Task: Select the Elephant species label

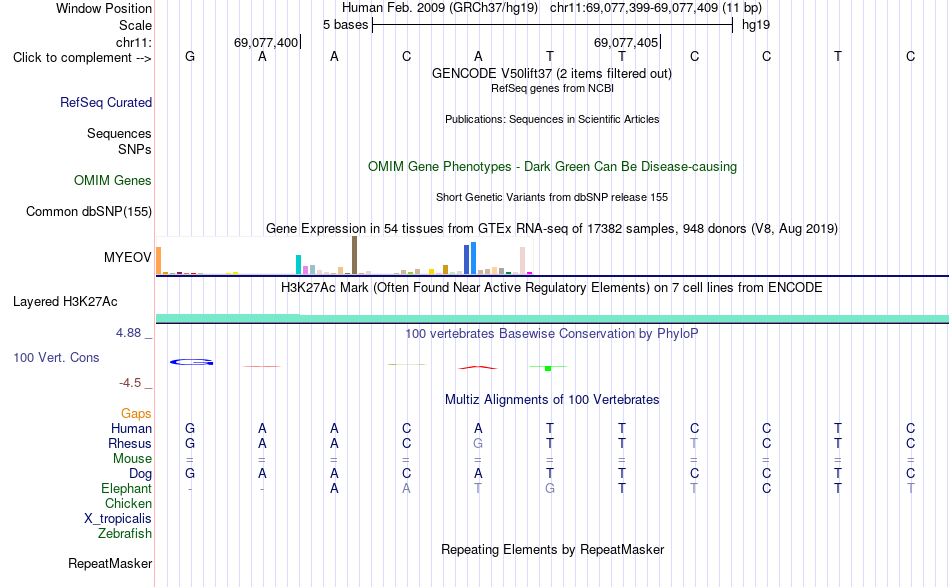Action: 127,488
